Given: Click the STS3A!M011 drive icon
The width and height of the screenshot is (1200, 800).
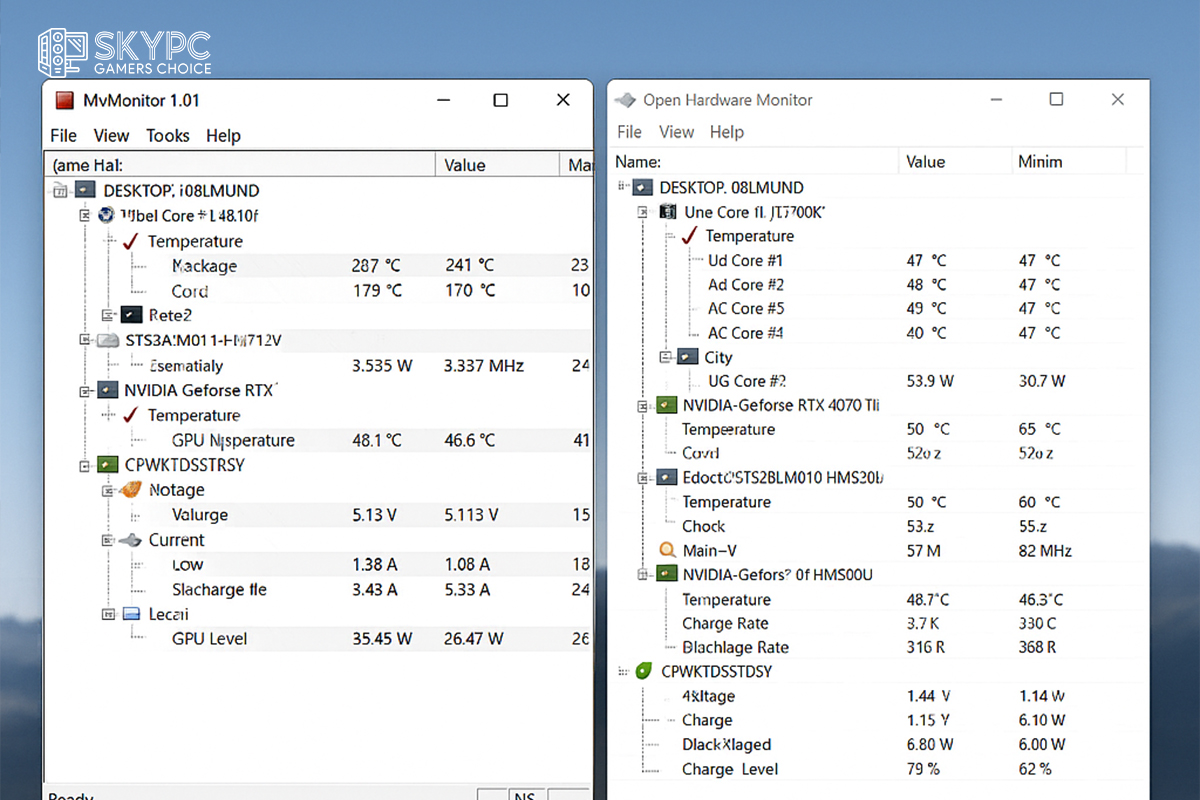Looking at the screenshot, I should [x=108, y=340].
